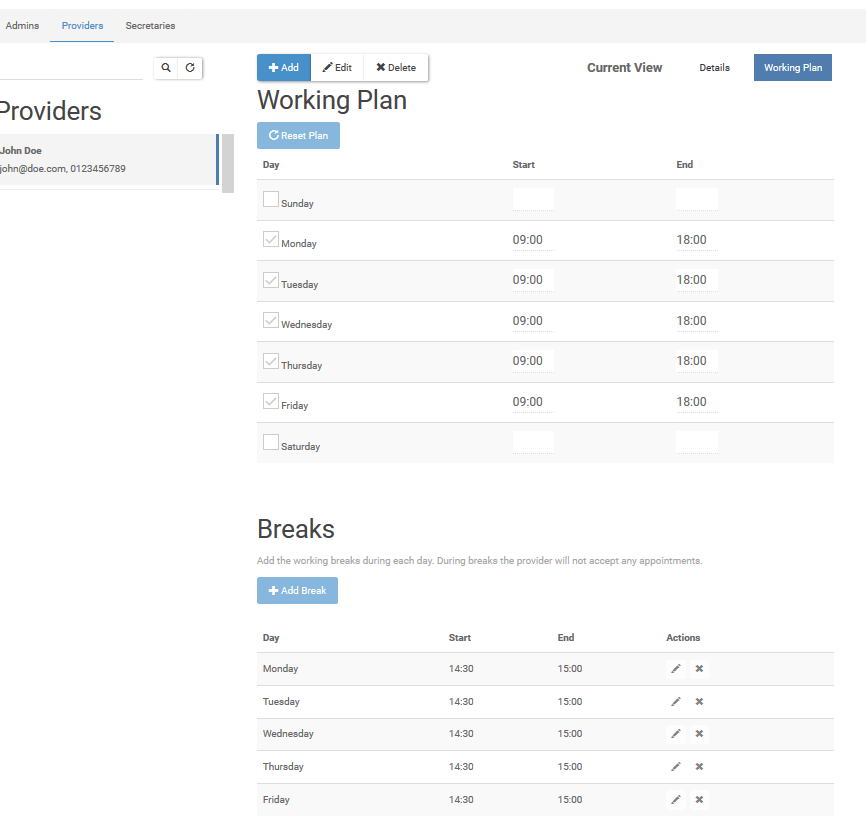Delete the selected provider
Image resolution: width=866 pixels, height=840 pixels.
point(395,67)
